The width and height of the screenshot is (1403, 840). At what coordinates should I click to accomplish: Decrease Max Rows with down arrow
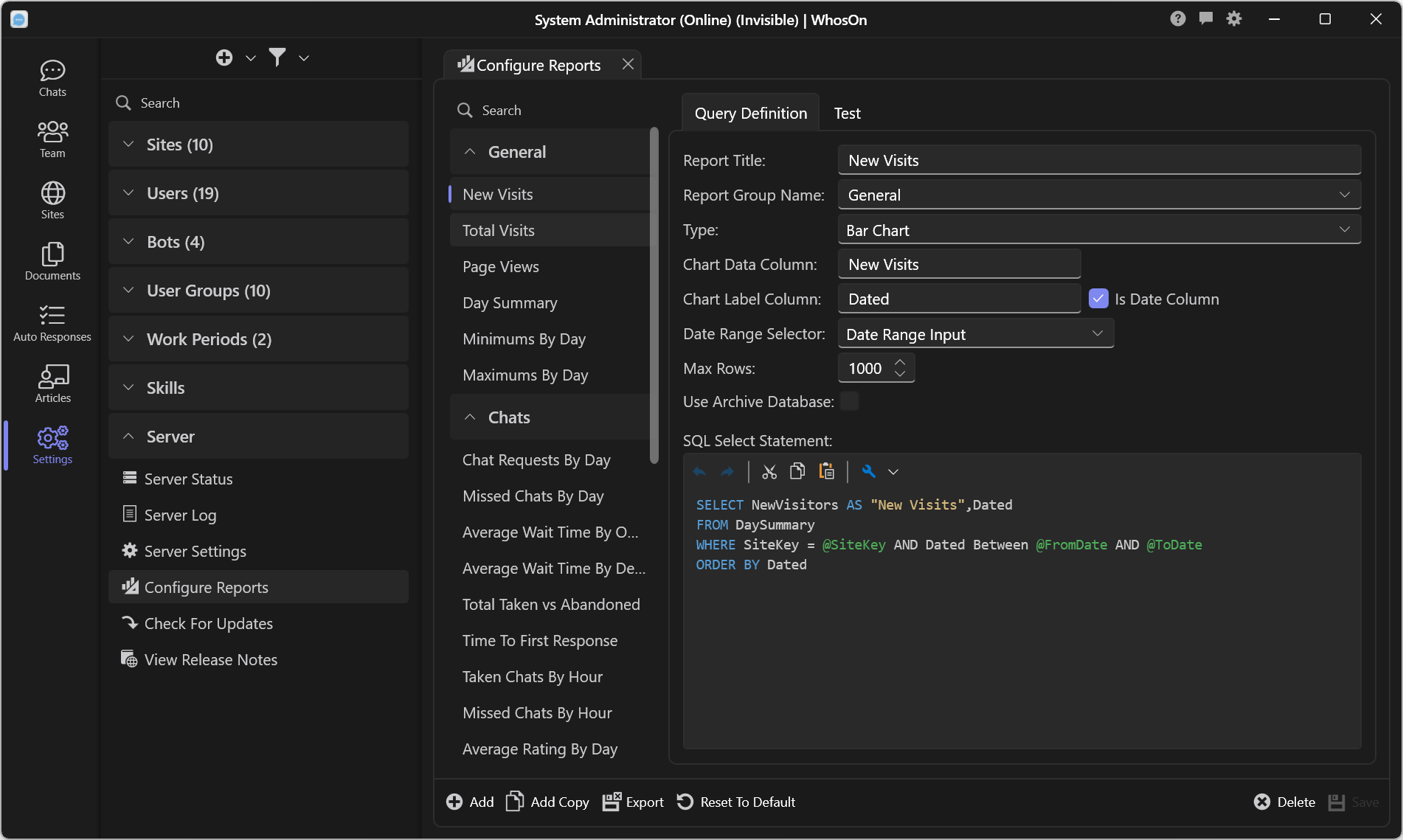point(900,374)
